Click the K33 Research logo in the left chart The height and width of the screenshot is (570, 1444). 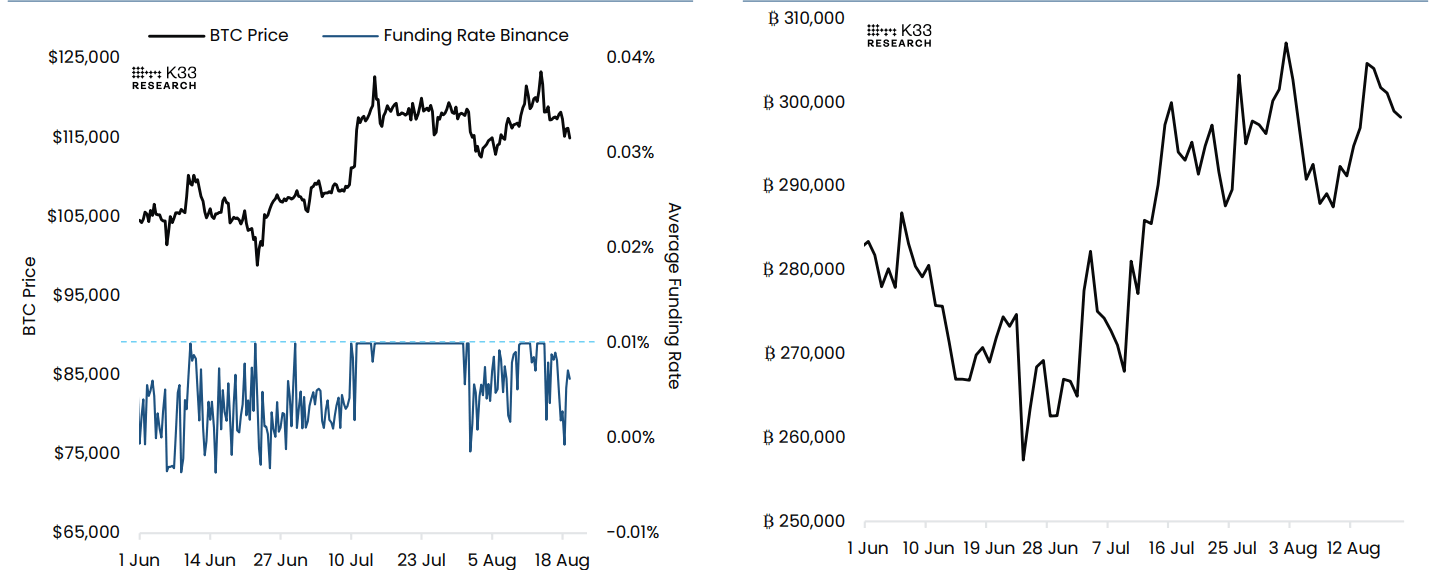click(x=164, y=79)
